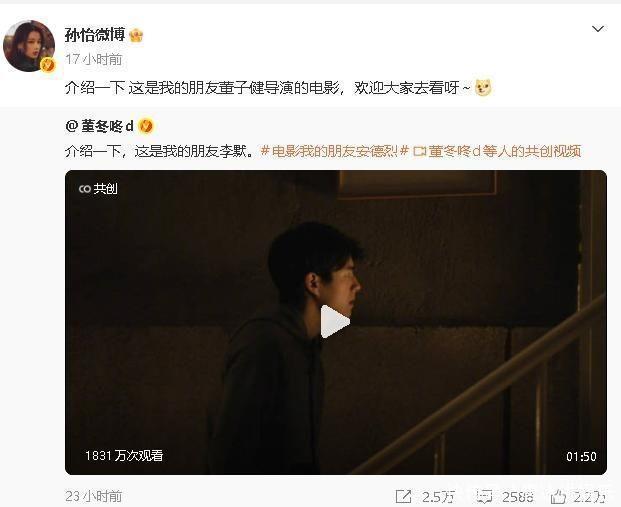Image resolution: width=621 pixels, height=507 pixels.
Task: Like the post with thumbs-up icon
Action: 558,496
